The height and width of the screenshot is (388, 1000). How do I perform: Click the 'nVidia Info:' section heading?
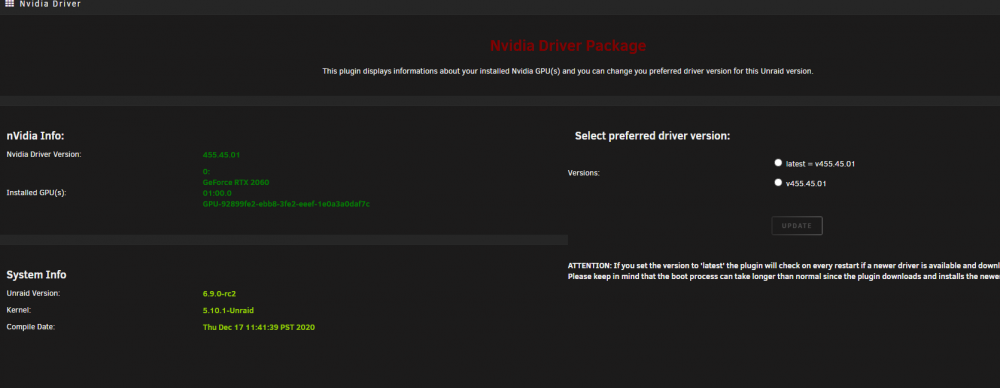click(x=36, y=136)
